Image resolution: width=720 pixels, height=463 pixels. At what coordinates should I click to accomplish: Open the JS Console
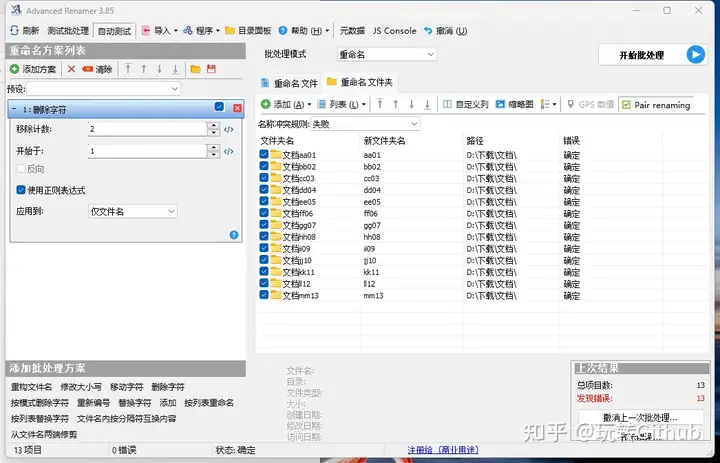tap(394, 31)
